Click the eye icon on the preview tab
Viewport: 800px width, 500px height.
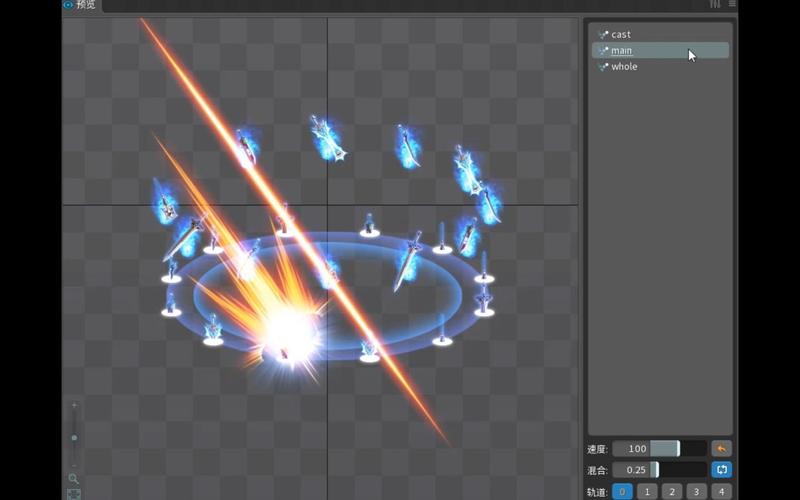(x=68, y=4)
